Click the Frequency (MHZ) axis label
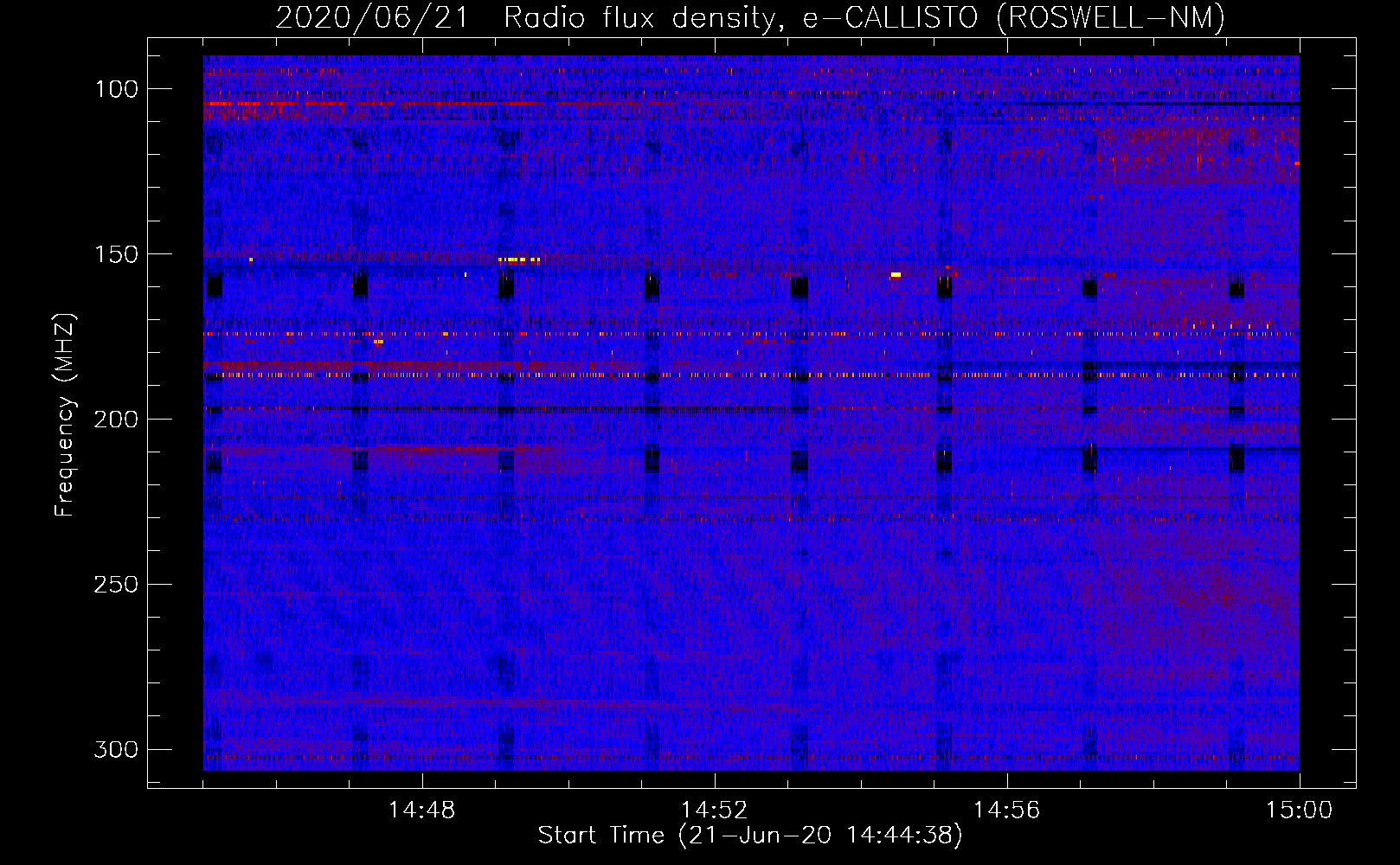This screenshot has width=1400, height=865. pyautogui.click(x=65, y=414)
